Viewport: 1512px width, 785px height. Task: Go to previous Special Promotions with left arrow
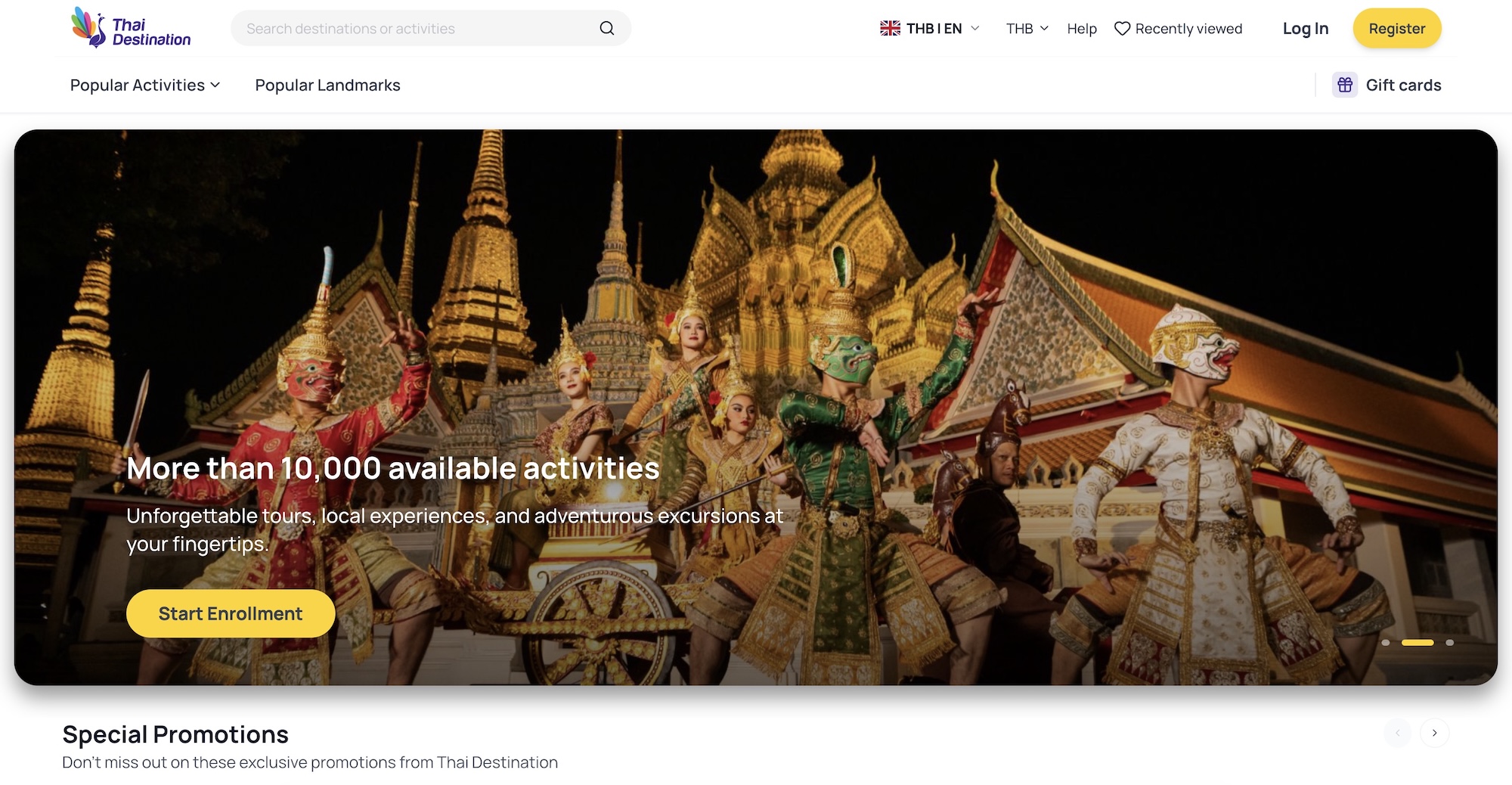(x=1397, y=733)
